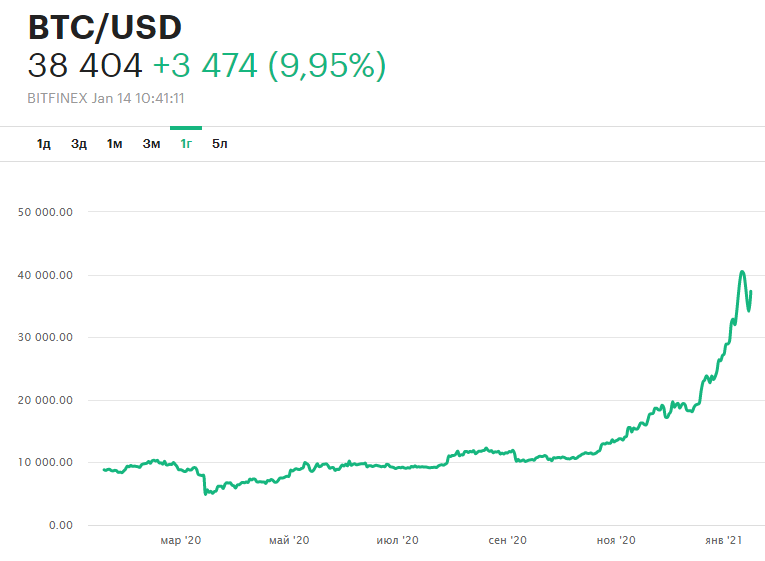This screenshot has height=561, width=765.
Task: Click the active 1г range tab
Action: point(186,144)
